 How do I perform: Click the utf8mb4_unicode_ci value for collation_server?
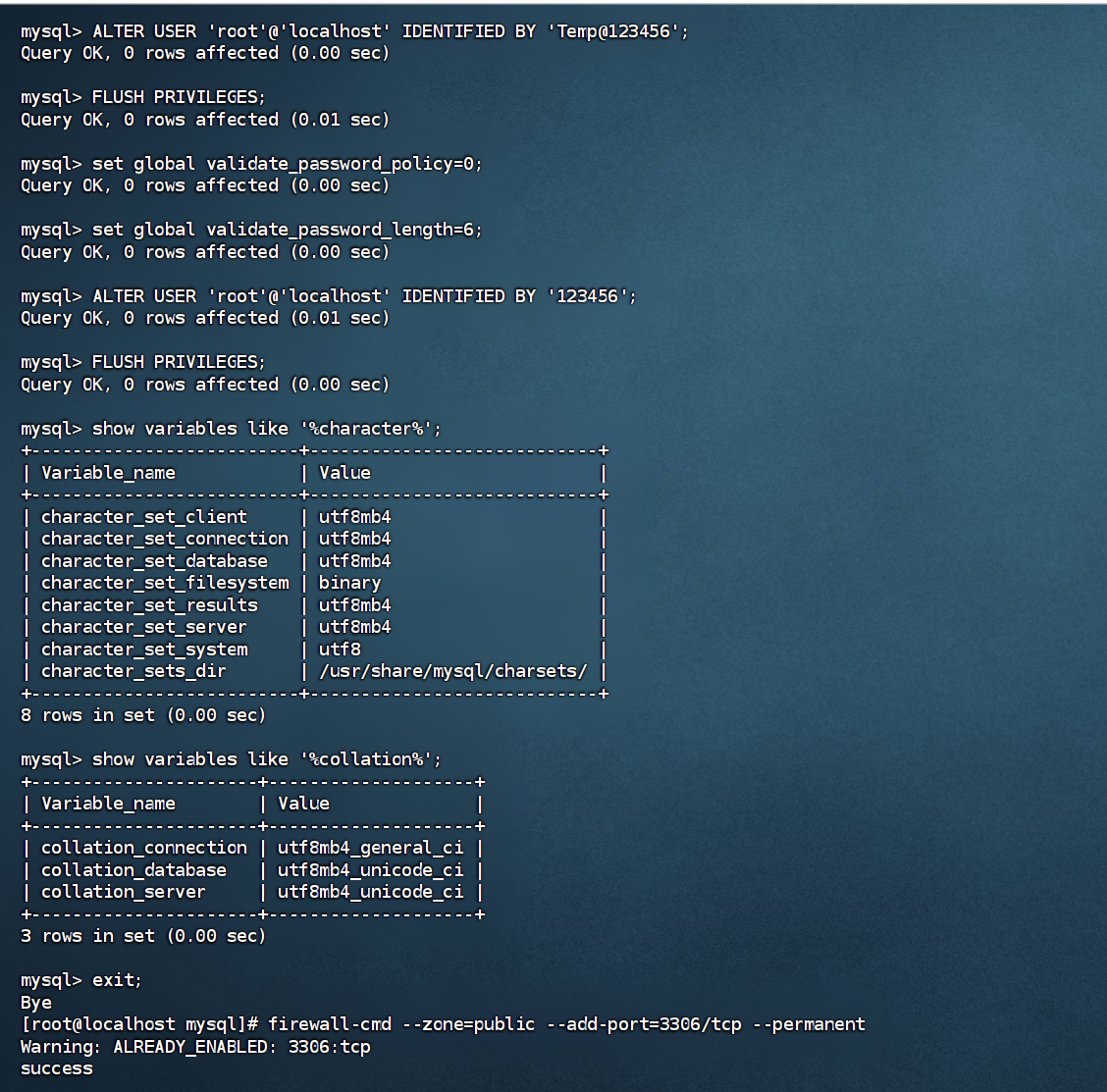[370, 892]
